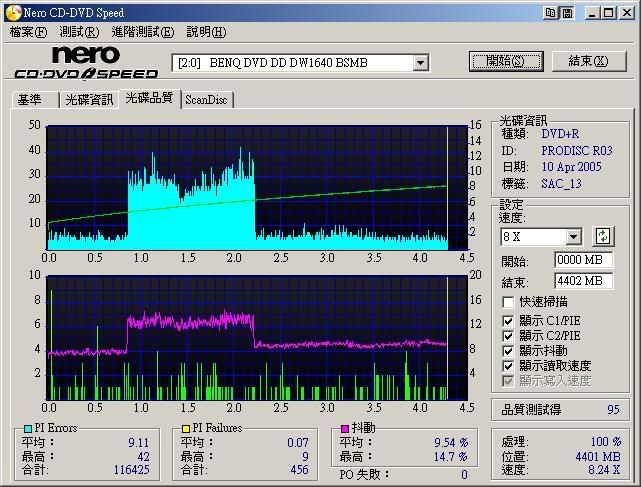Click the yellow PI Failures color box
The height and width of the screenshot is (487, 641).
tap(186, 429)
